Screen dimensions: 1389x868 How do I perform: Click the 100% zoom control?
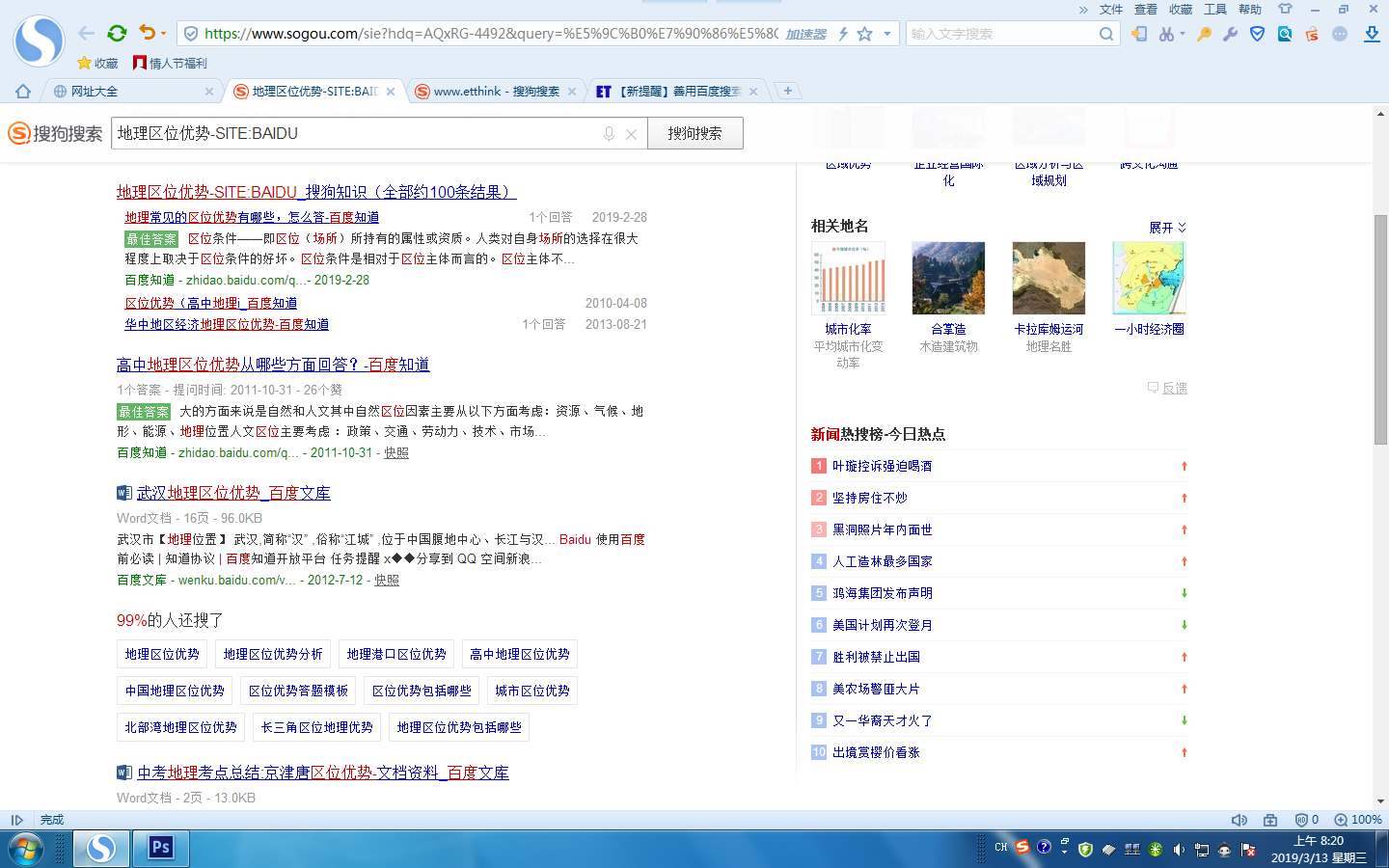(1358, 820)
